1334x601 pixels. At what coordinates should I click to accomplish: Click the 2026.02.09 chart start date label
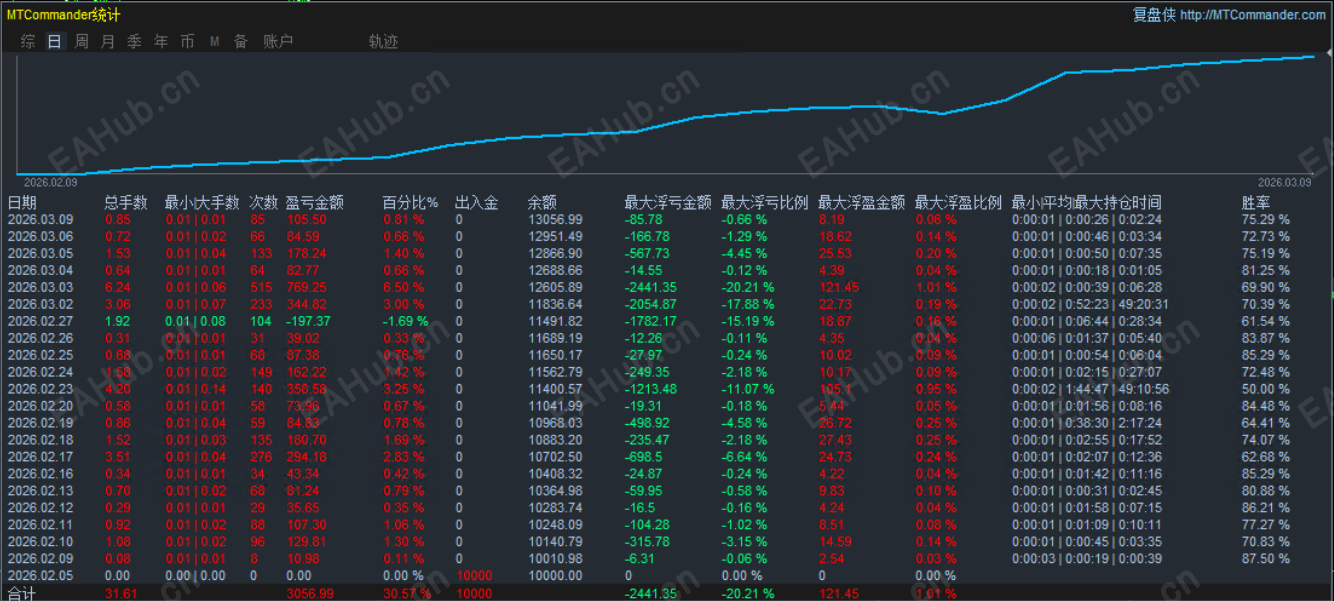50,182
